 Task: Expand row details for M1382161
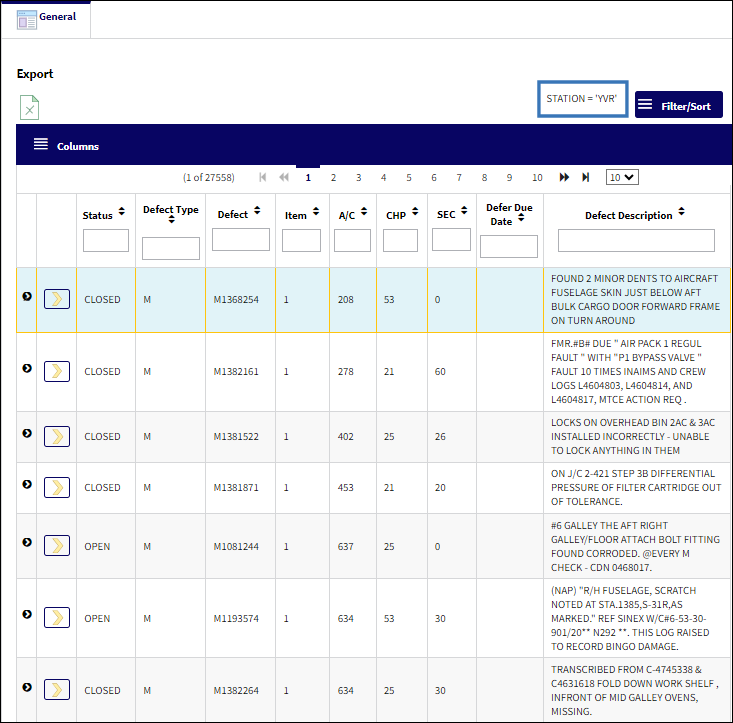pyautogui.click(x=27, y=368)
